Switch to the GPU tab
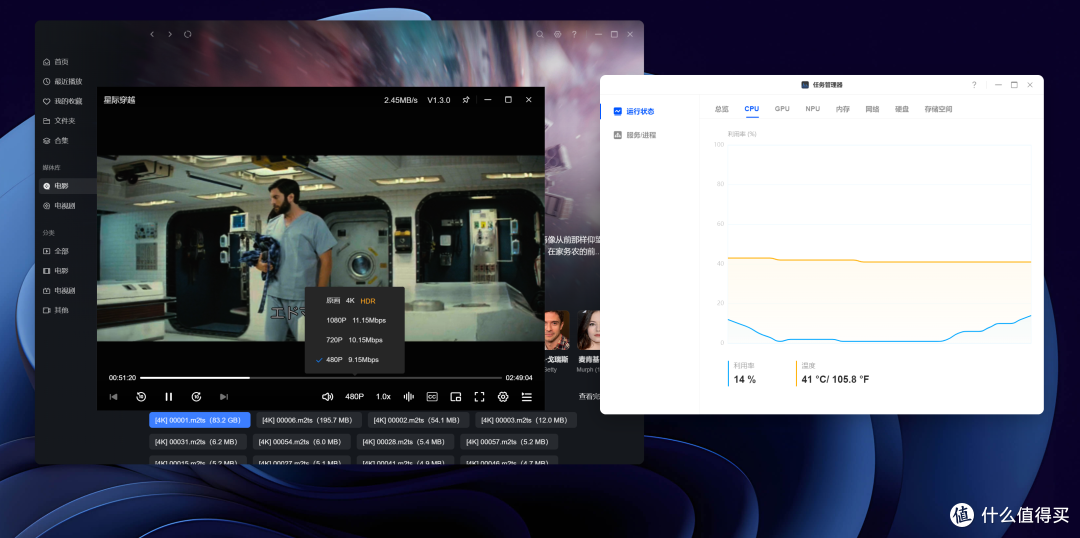Screen dimensions: 1080x538 782,109
